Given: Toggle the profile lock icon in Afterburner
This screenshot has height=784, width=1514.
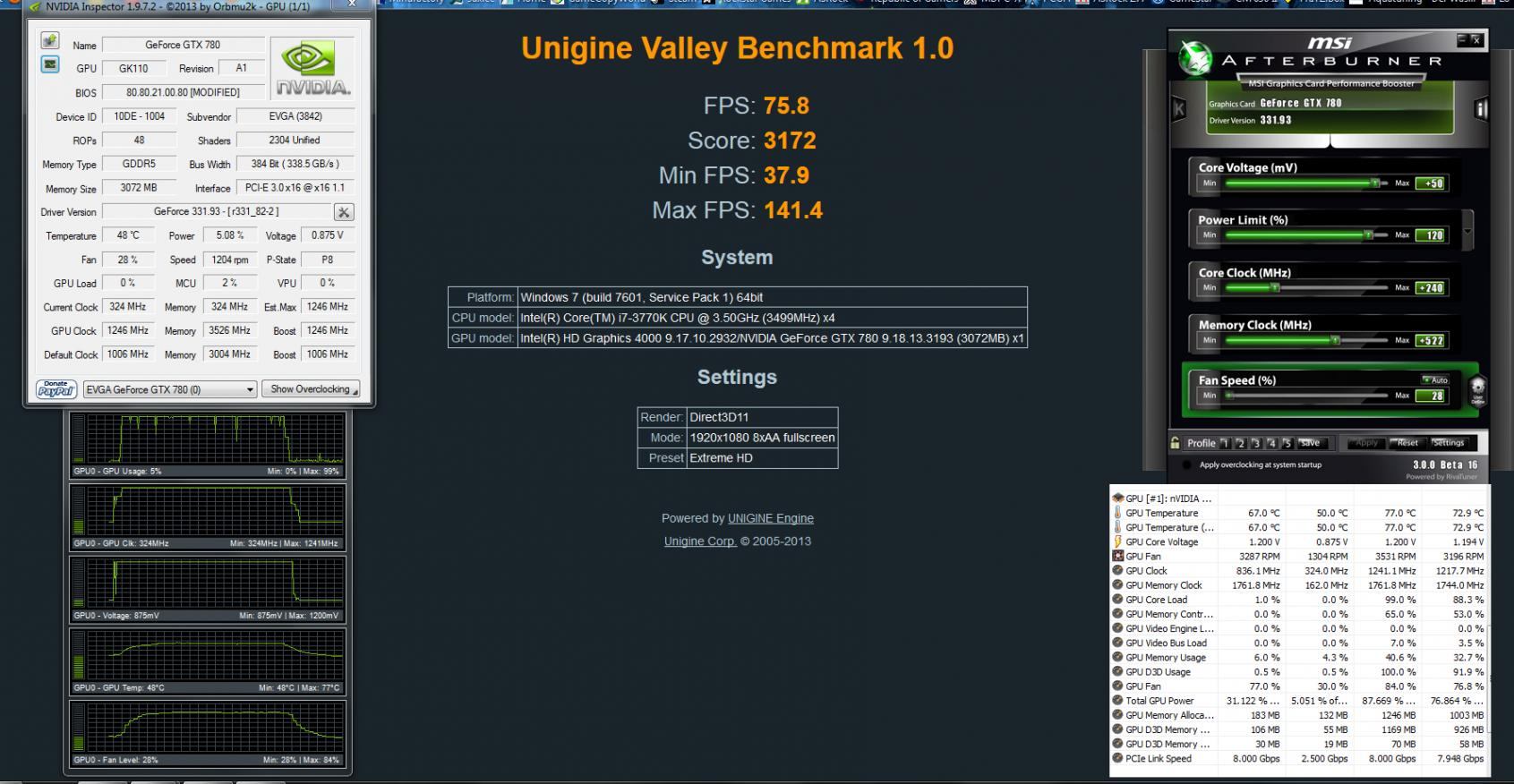Looking at the screenshot, I should tap(1176, 442).
